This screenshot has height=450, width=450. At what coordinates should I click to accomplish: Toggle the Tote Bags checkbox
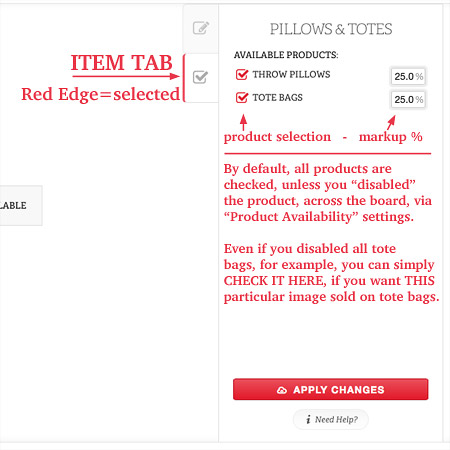[x=242, y=98]
